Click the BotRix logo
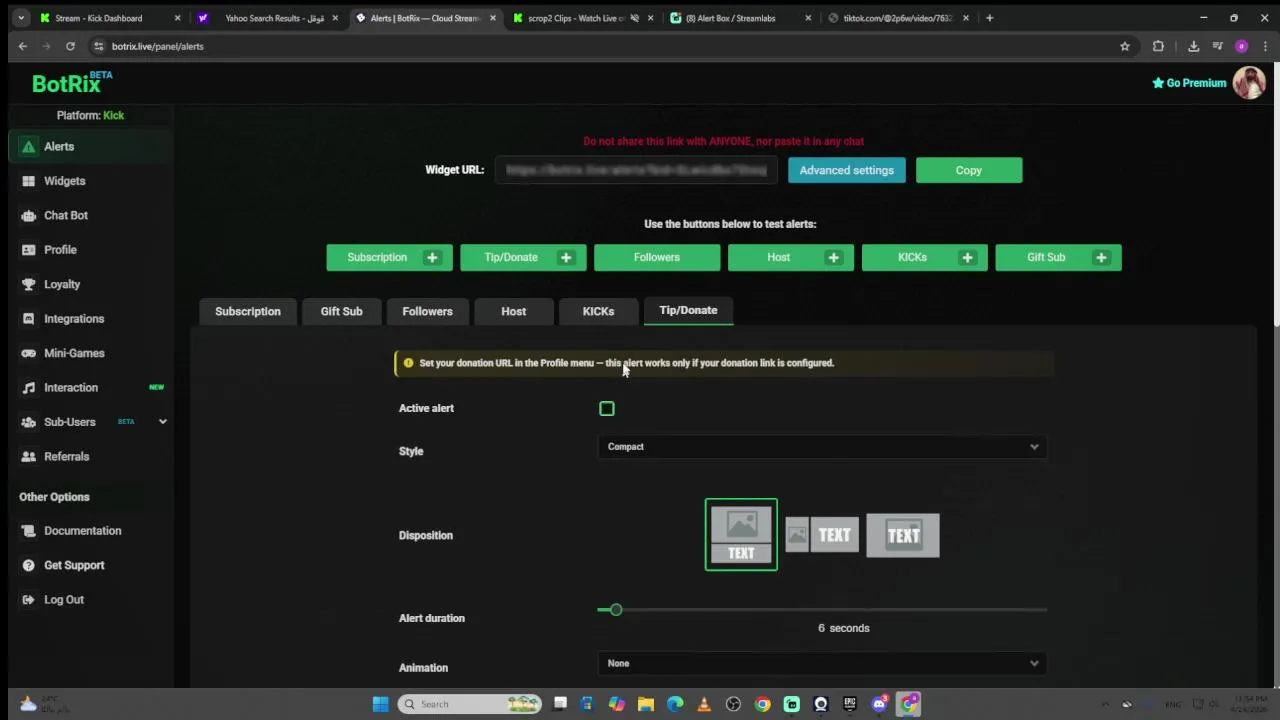This screenshot has height=720, width=1280. point(72,83)
